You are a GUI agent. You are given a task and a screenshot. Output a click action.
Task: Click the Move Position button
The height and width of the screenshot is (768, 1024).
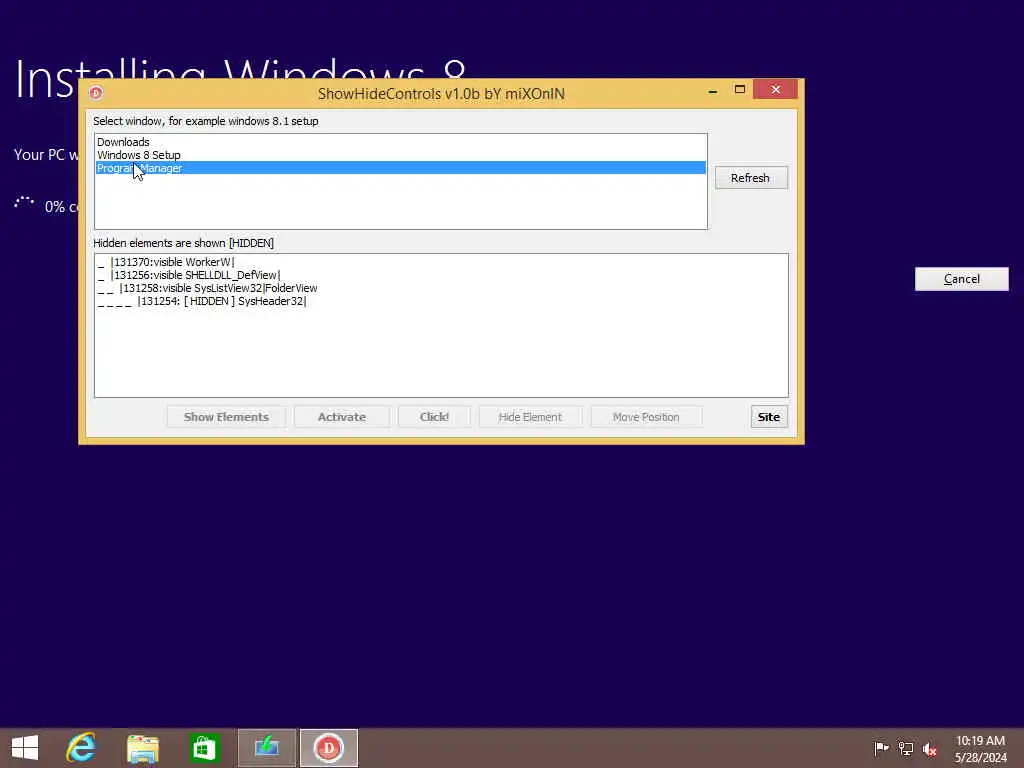point(646,417)
